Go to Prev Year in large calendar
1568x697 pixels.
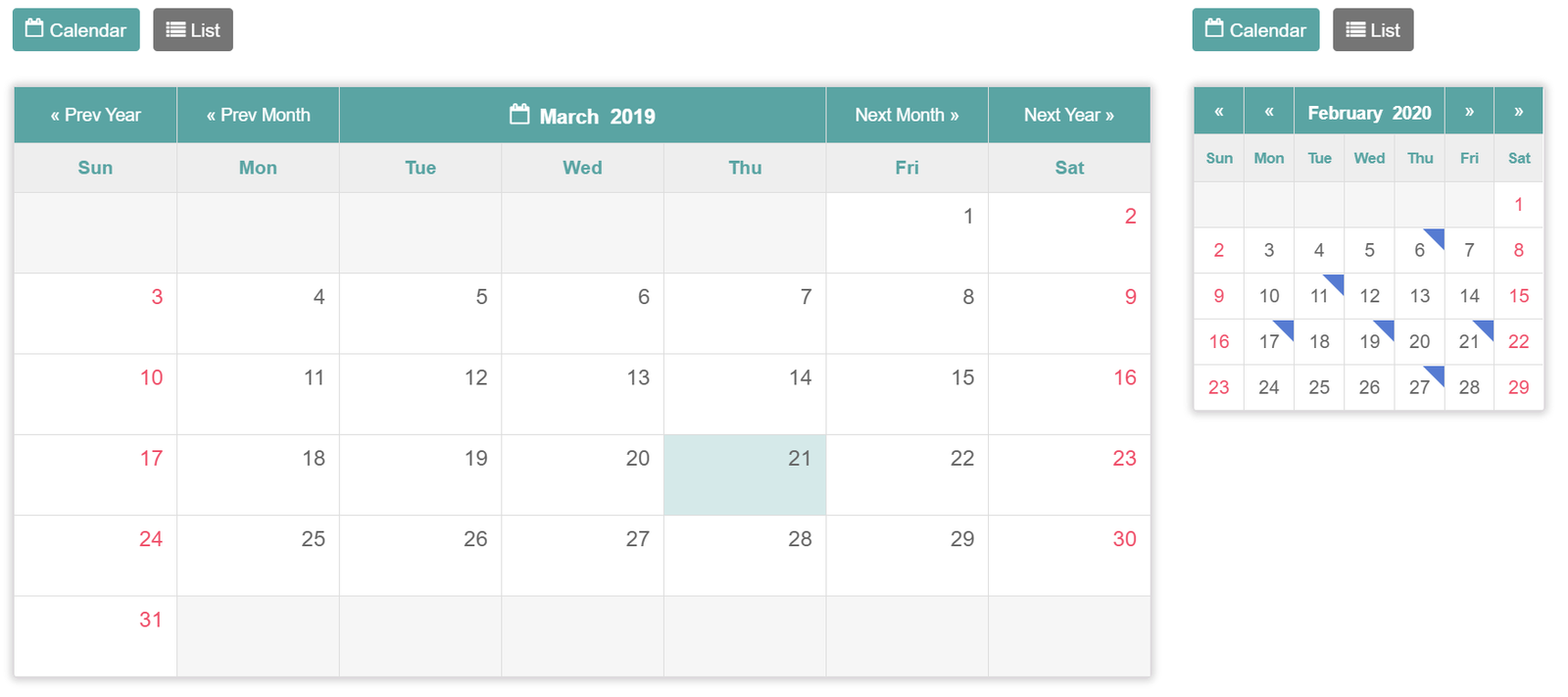coord(96,115)
